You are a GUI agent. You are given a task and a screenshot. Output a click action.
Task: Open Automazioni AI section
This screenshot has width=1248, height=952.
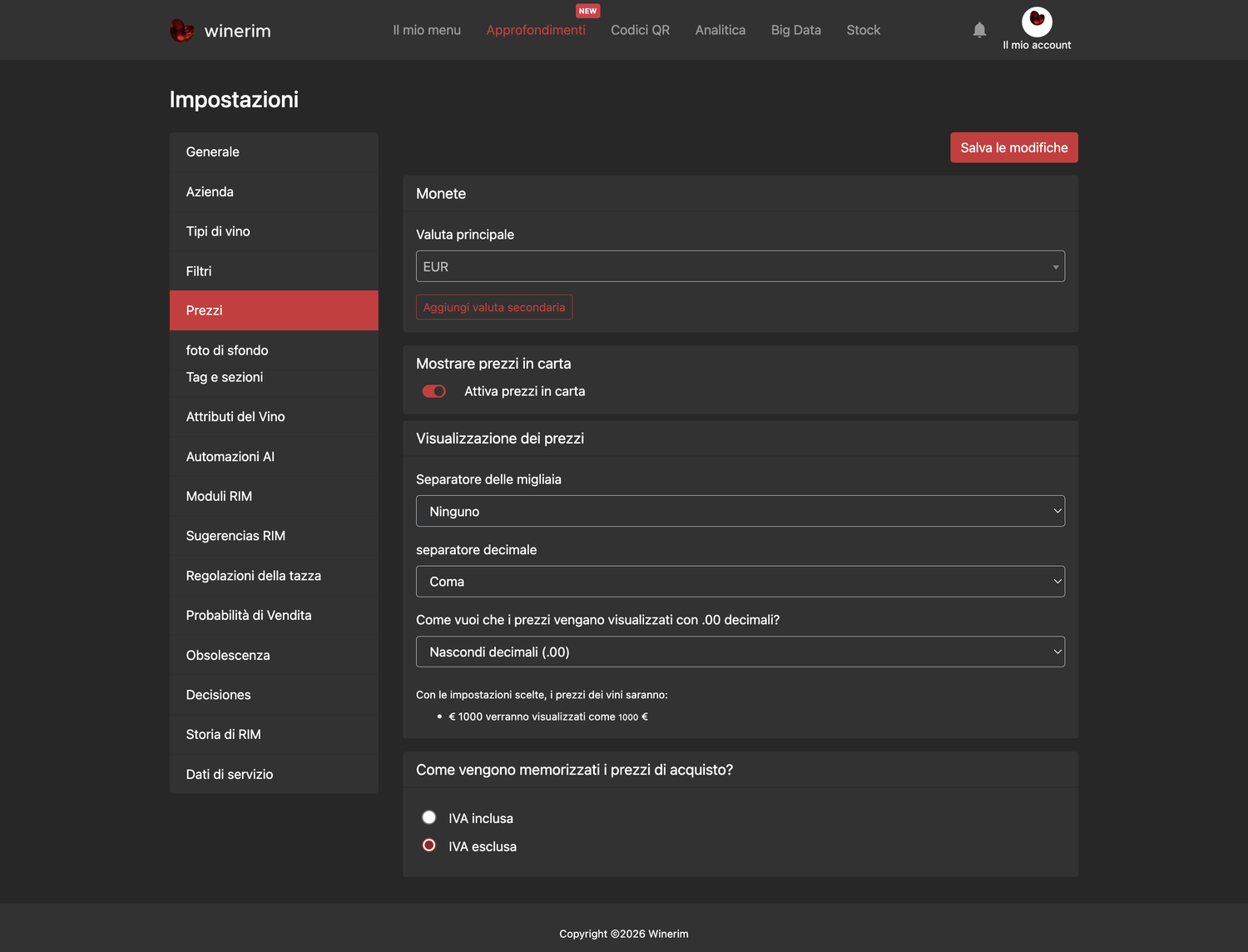click(x=274, y=457)
